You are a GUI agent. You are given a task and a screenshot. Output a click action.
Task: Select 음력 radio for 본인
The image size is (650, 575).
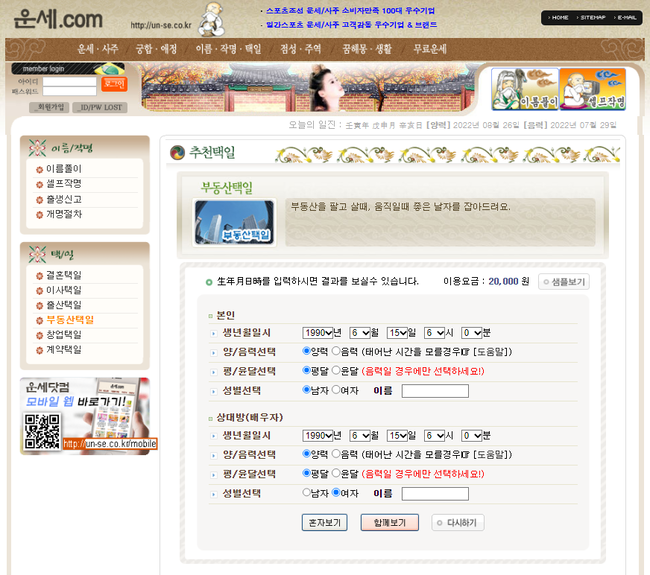point(336,351)
